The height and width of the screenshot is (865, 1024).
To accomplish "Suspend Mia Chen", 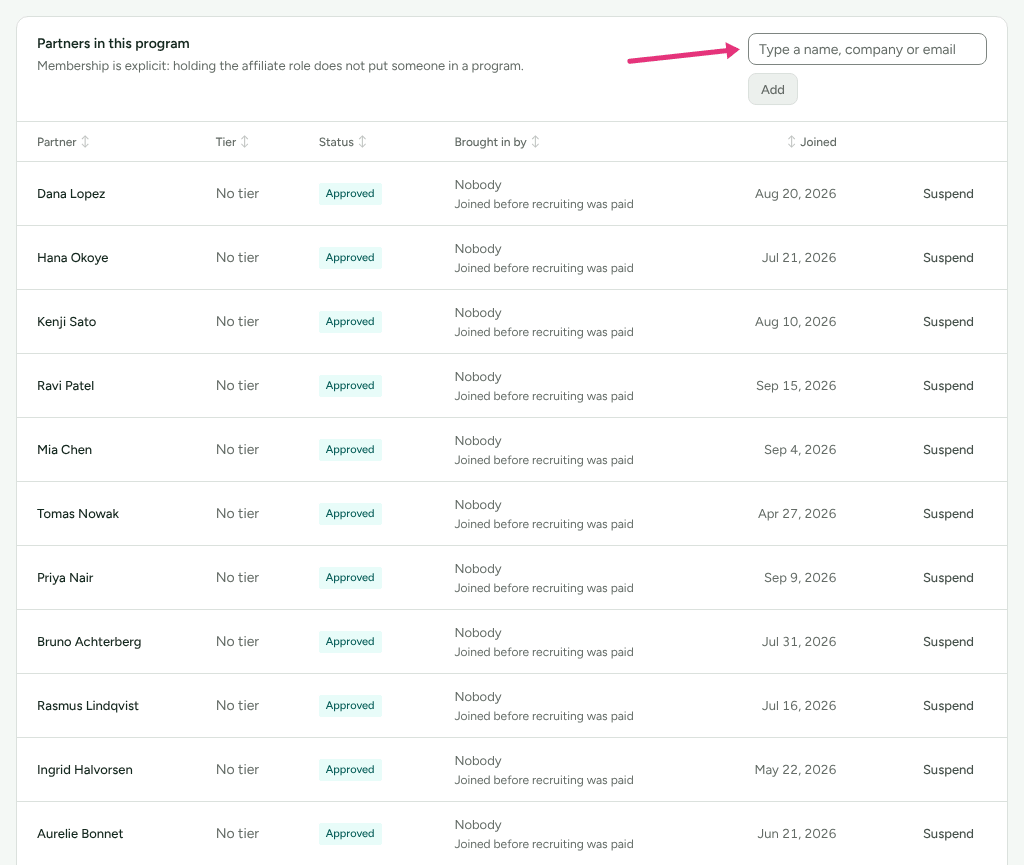I will tap(948, 450).
